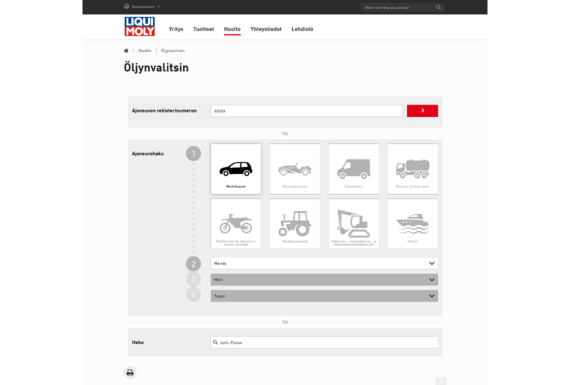Choose the tractor agricultural machinery icon
Screen dimensions: 570x385
tap(295, 224)
